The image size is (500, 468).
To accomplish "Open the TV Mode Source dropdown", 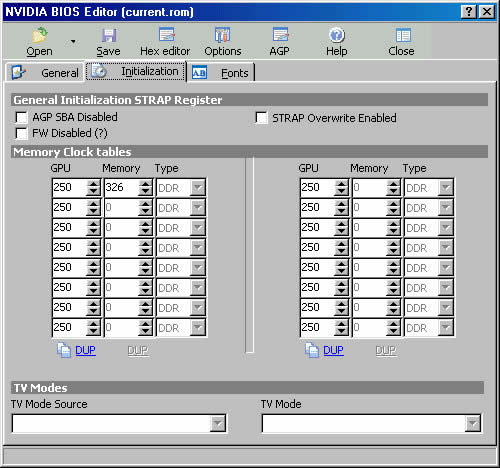I will (x=218, y=424).
